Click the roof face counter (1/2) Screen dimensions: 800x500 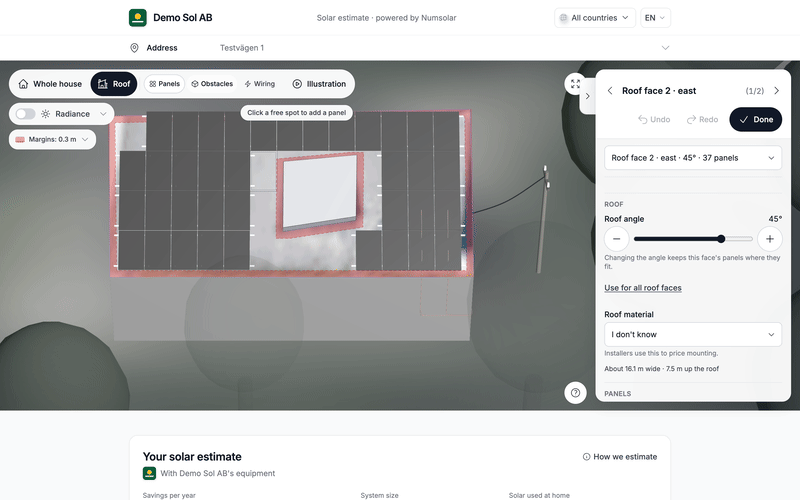[755, 91]
